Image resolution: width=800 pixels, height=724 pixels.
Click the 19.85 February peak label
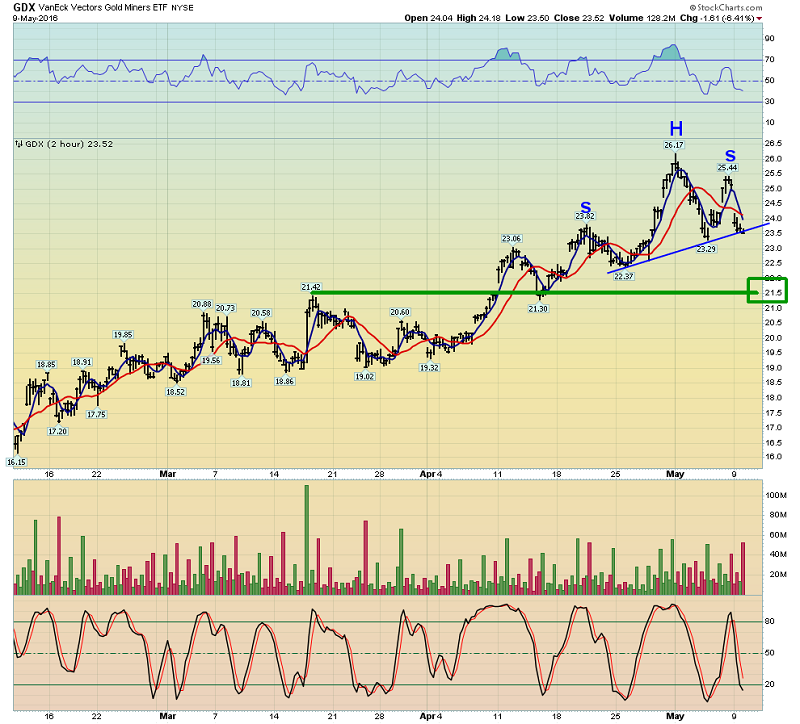coord(122,335)
